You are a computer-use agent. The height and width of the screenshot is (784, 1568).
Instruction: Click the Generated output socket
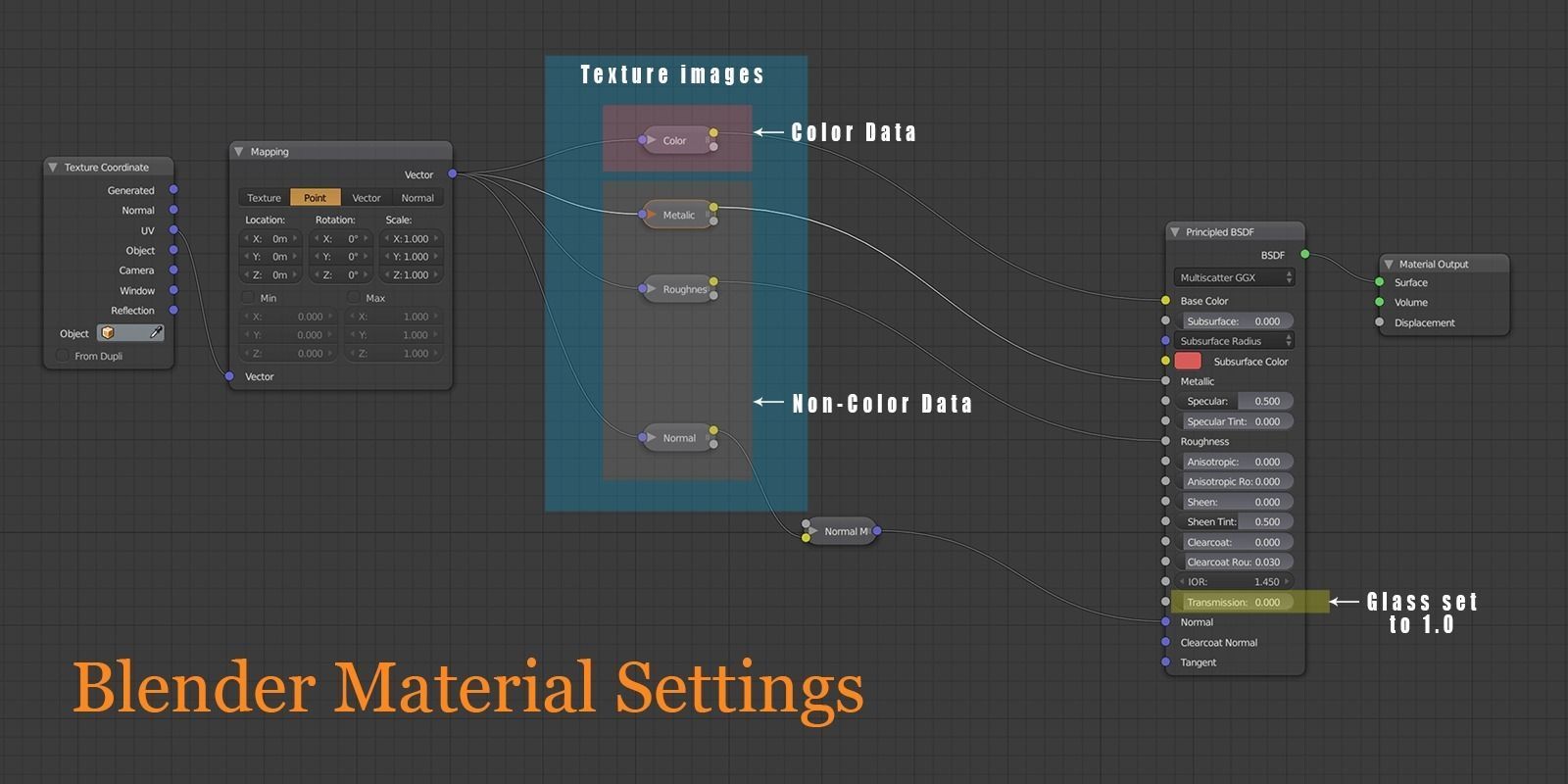click(x=173, y=190)
